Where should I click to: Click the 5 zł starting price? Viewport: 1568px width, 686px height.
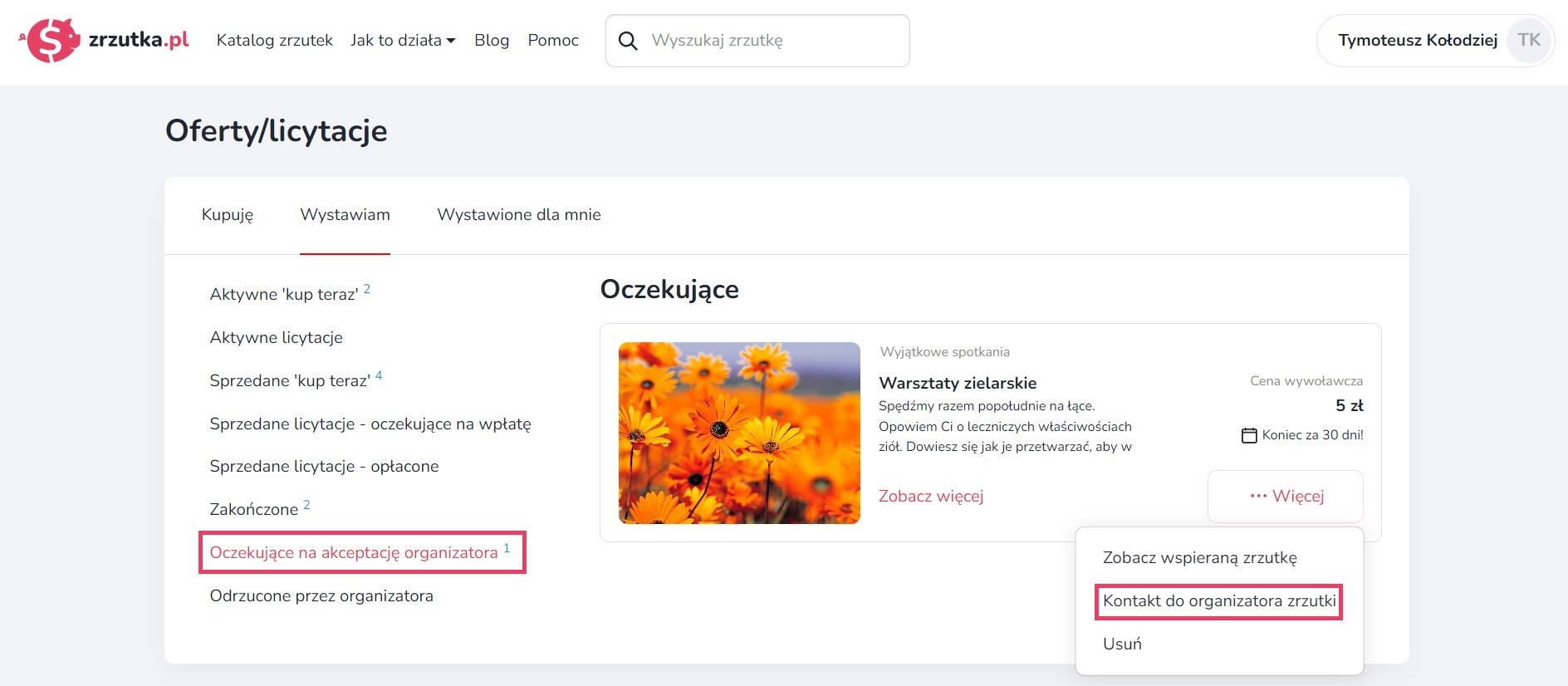click(1349, 406)
